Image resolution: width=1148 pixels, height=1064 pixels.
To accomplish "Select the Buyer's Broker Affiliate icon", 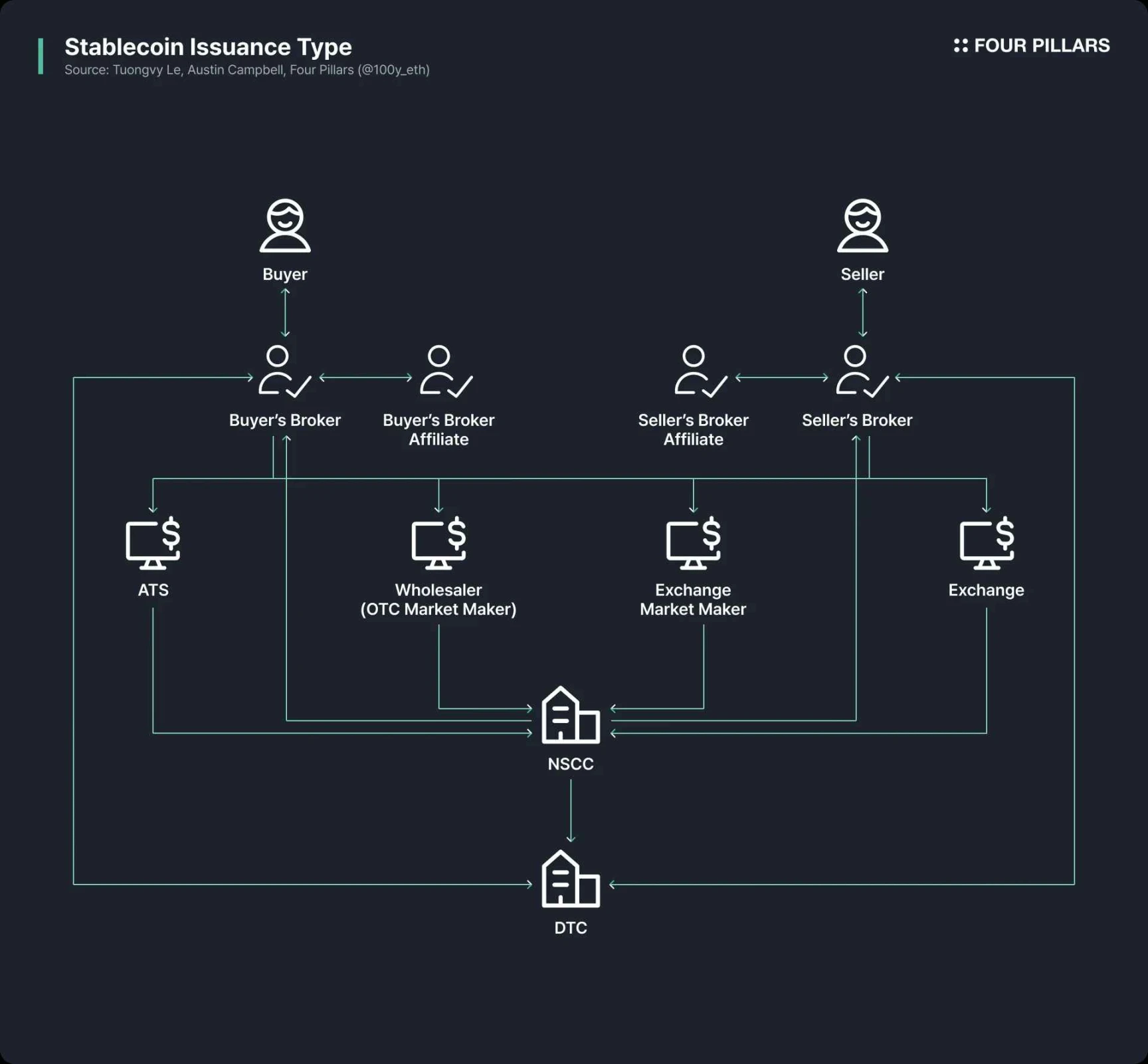I will point(444,372).
